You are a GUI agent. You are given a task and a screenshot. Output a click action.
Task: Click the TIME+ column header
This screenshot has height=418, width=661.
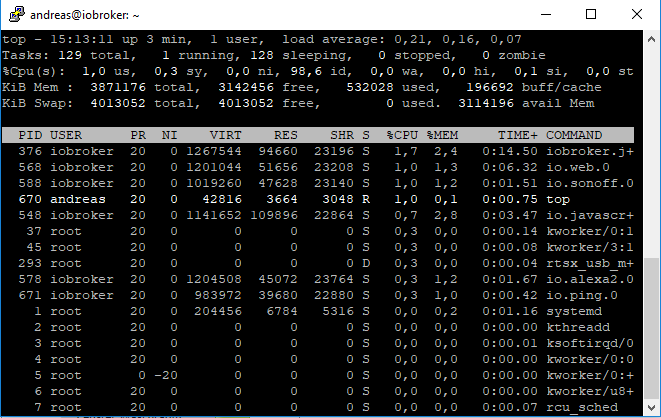pos(518,135)
